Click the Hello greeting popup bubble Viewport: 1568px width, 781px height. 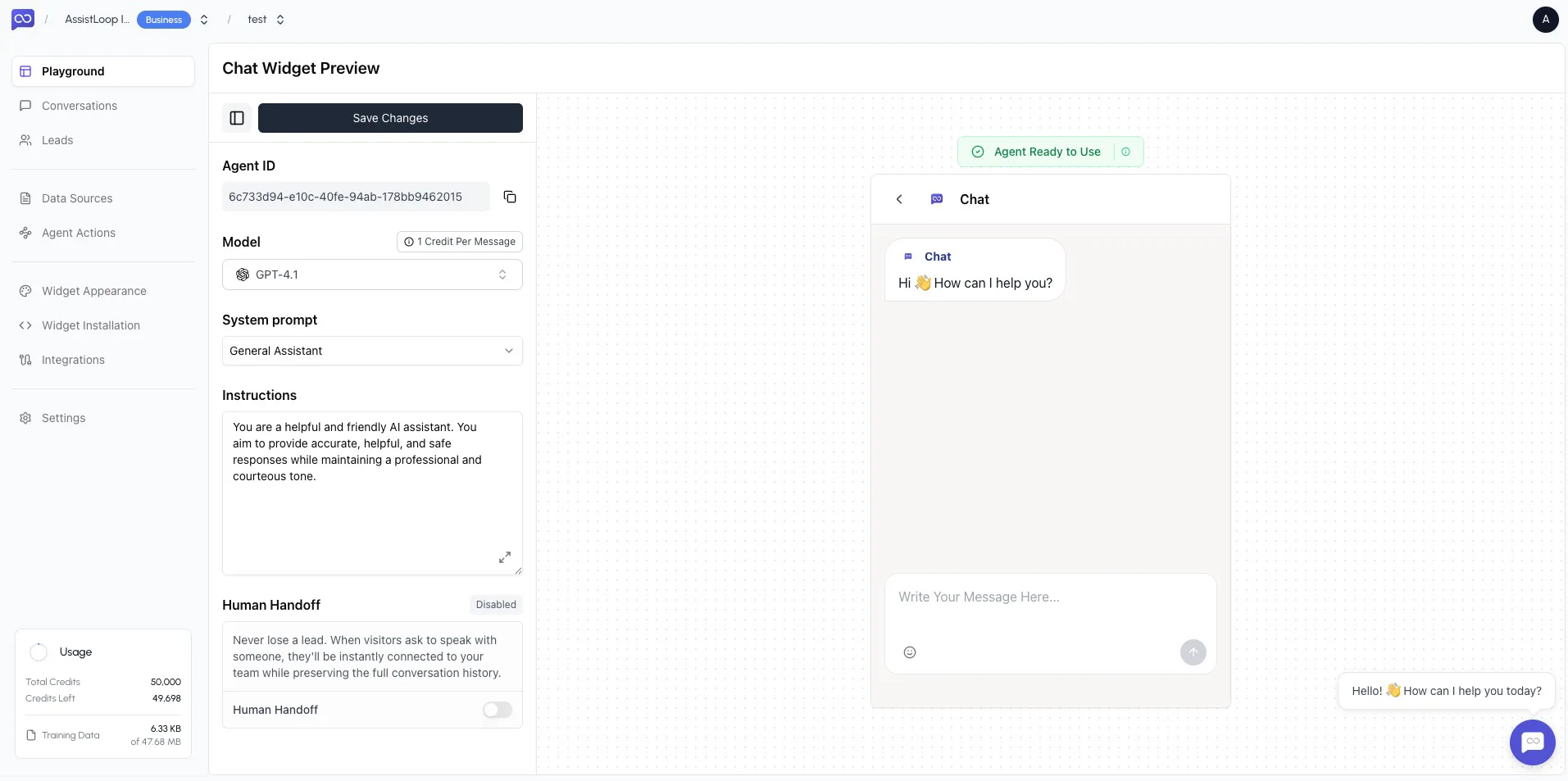pyautogui.click(x=1446, y=691)
